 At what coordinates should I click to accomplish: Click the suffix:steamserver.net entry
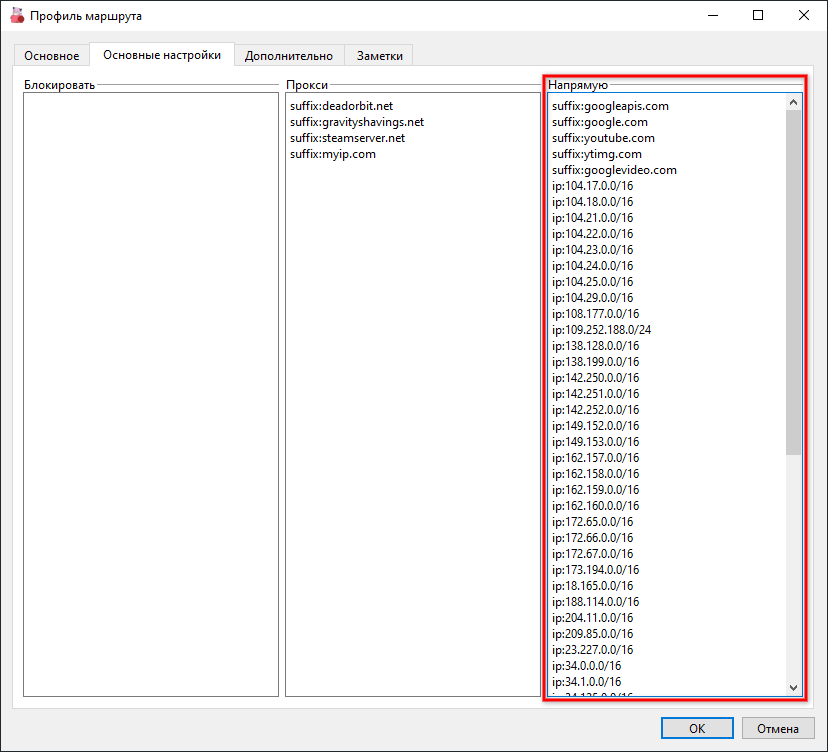click(x=347, y=138)
